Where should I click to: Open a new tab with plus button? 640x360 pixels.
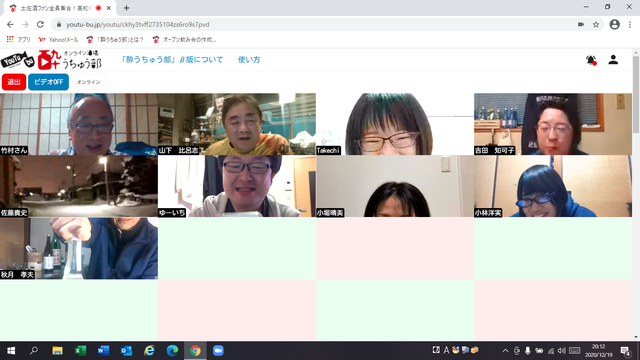click(x=126, y=8)
